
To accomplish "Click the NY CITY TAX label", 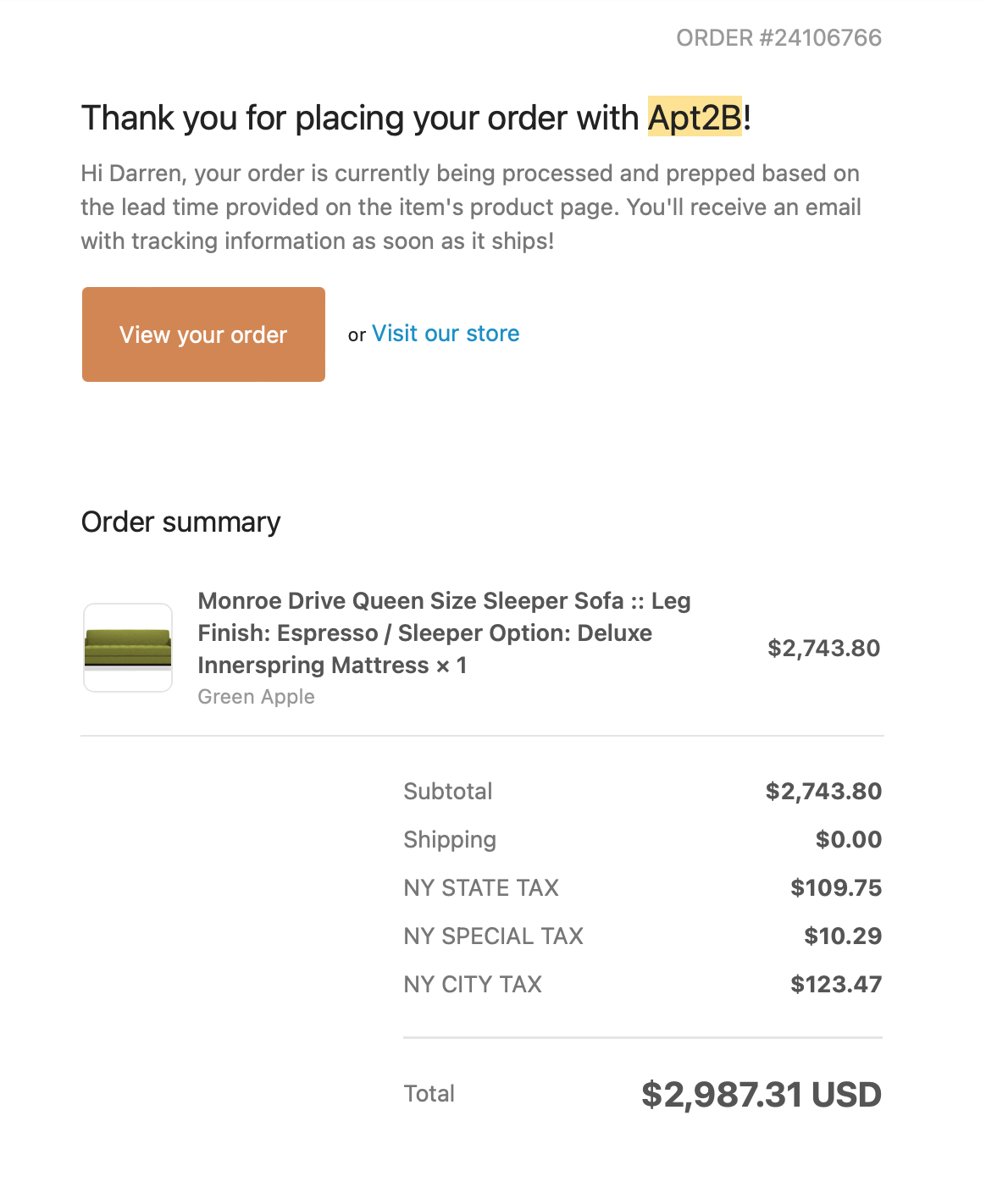I will [473, 985].
